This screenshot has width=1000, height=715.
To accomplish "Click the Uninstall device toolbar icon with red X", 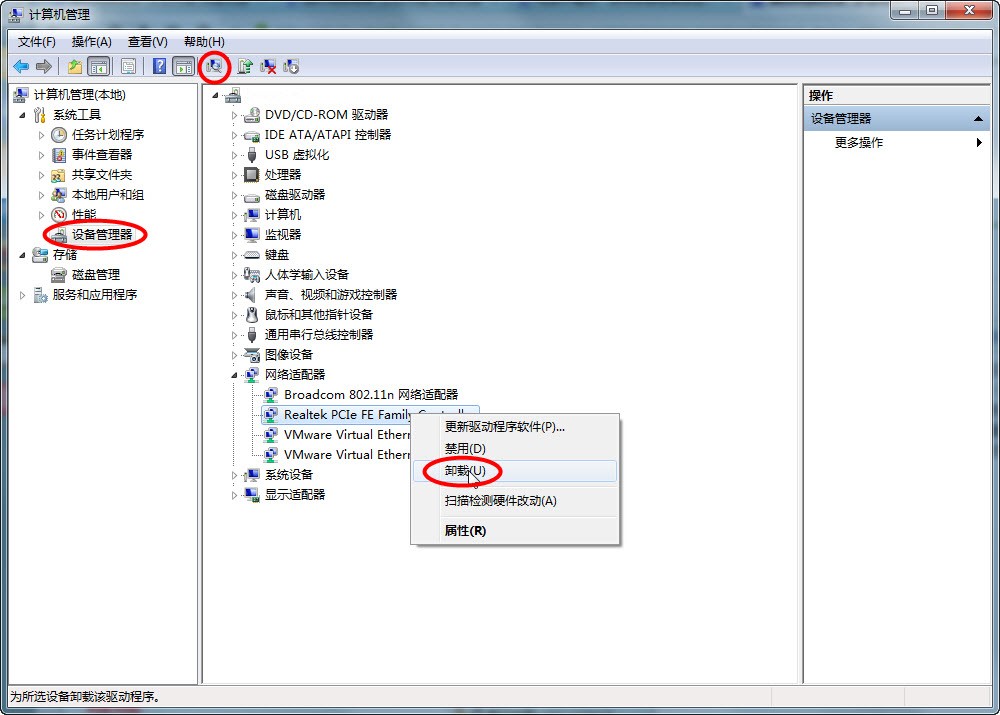I will tap(268, 66).
